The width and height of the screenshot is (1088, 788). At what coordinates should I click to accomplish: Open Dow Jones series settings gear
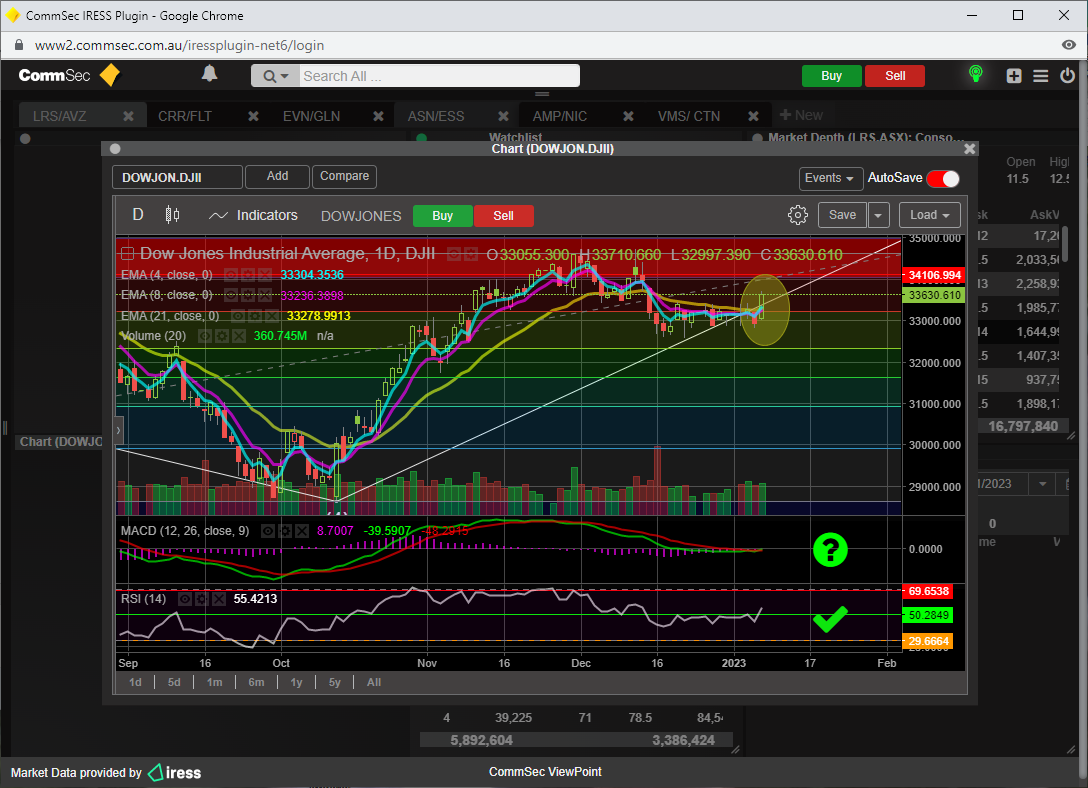(x=470, y=255)
